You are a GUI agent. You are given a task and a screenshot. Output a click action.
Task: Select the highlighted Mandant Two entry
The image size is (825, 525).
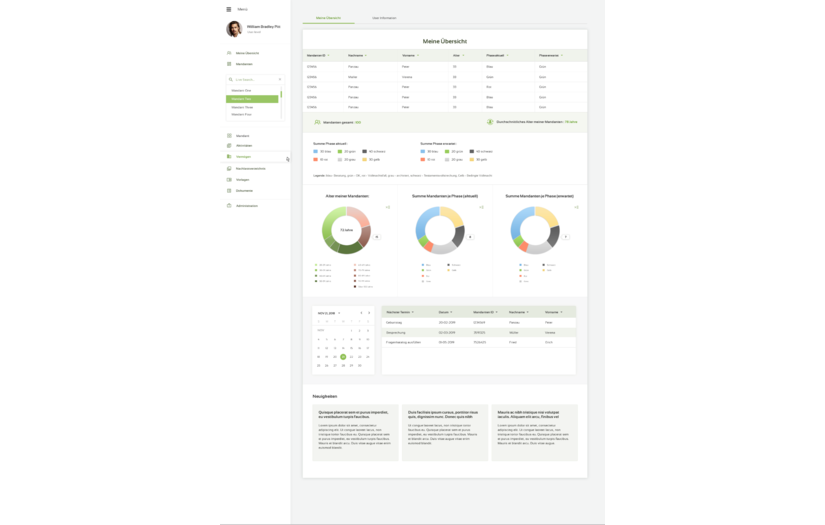pos(252,99)
